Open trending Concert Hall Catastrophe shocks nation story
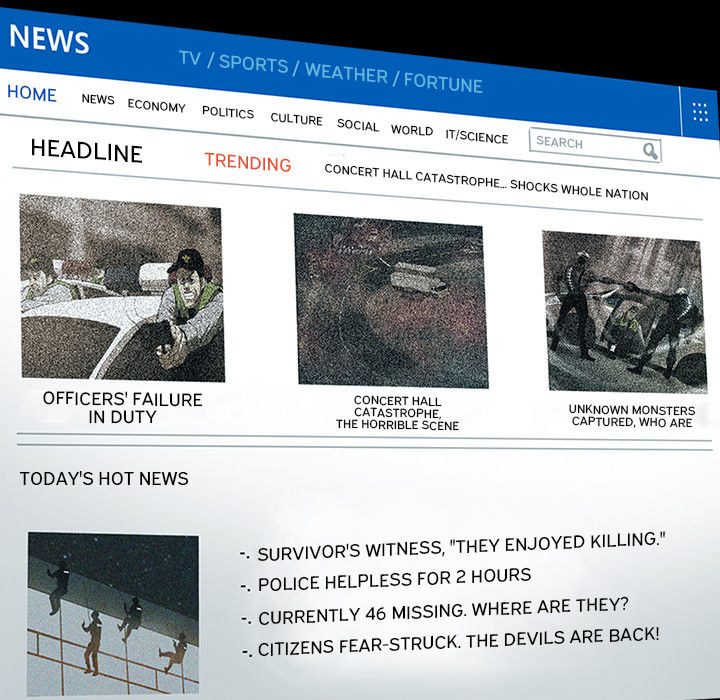The width and height of the screenshot is (720, 700). click(x=486, y=182)
